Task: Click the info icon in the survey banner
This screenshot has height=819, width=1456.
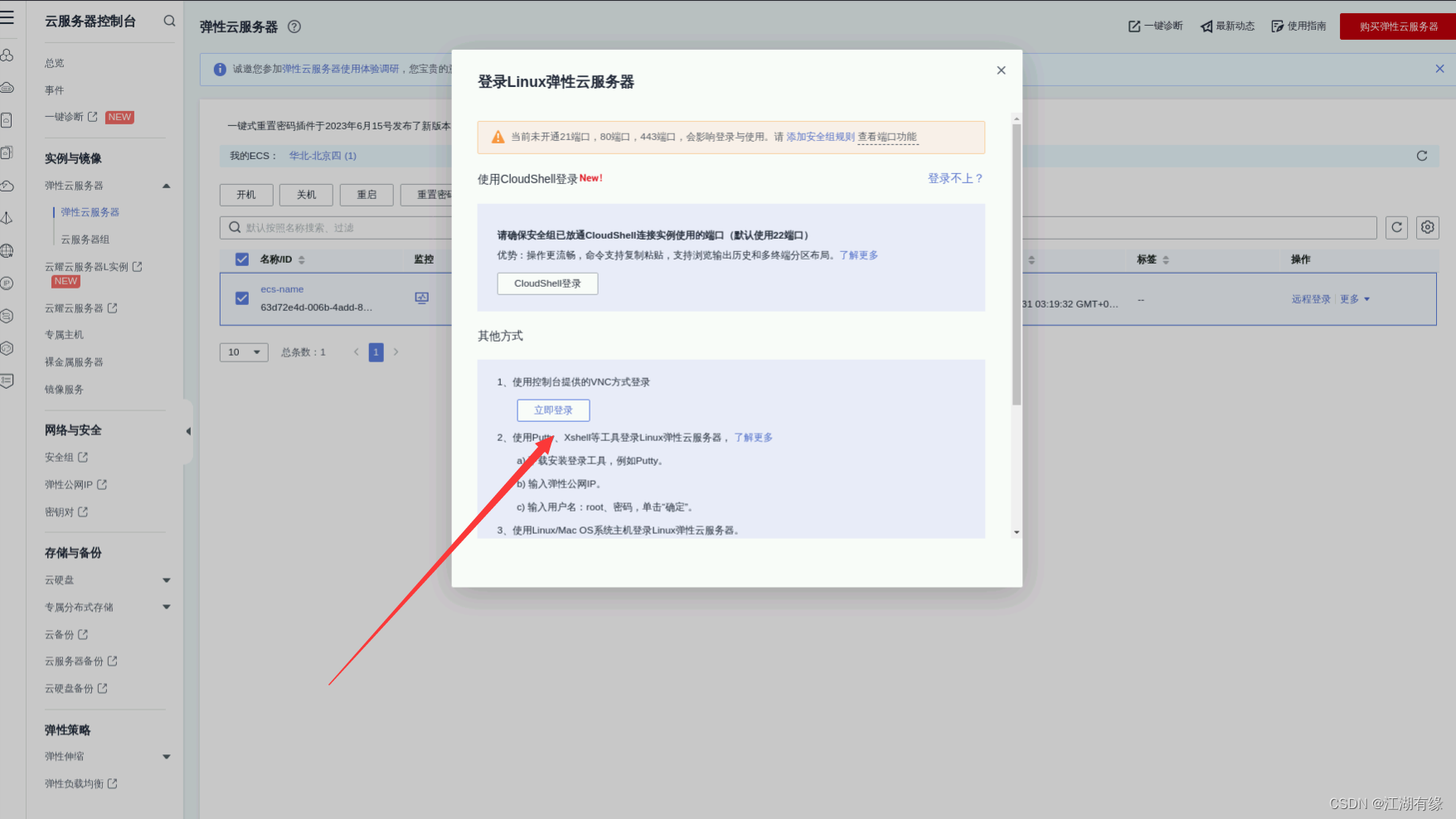Action: pos(220,70)
